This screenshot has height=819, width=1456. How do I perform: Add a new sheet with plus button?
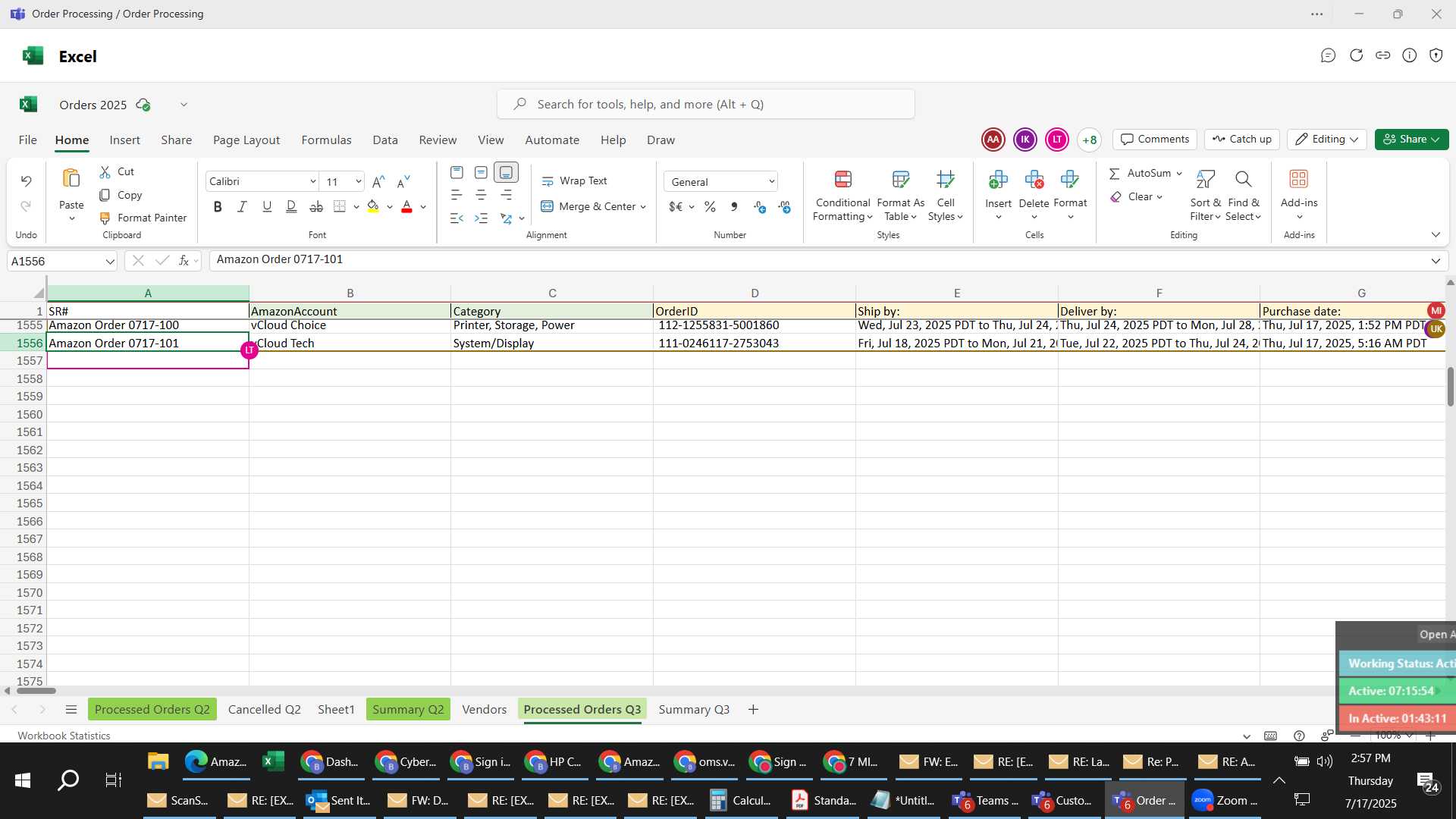(753, 709)
